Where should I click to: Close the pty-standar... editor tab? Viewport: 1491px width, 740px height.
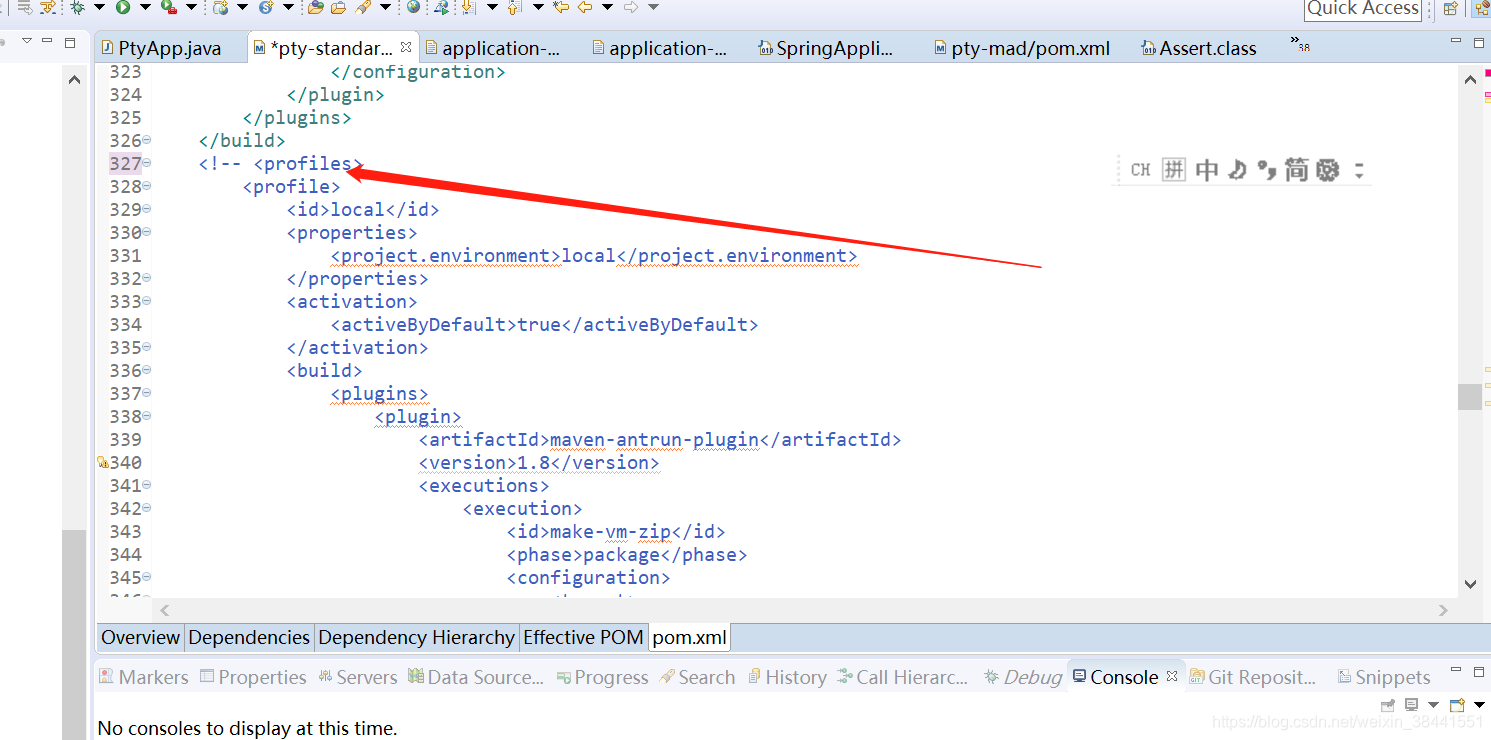coord(406,46)
